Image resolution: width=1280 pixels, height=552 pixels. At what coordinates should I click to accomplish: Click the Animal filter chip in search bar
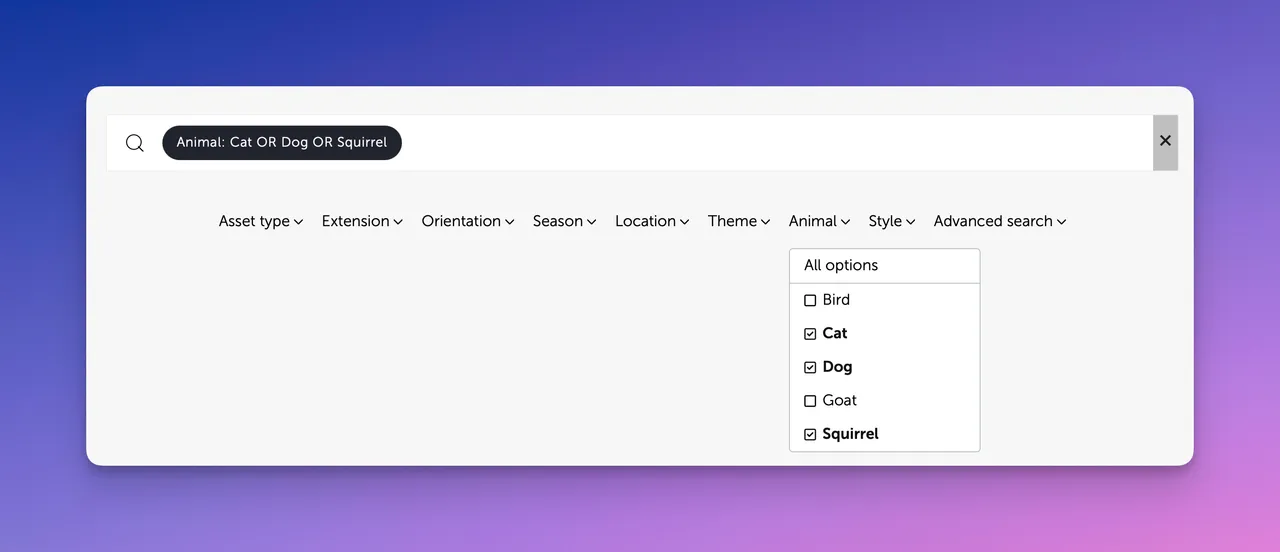[282, 142]
